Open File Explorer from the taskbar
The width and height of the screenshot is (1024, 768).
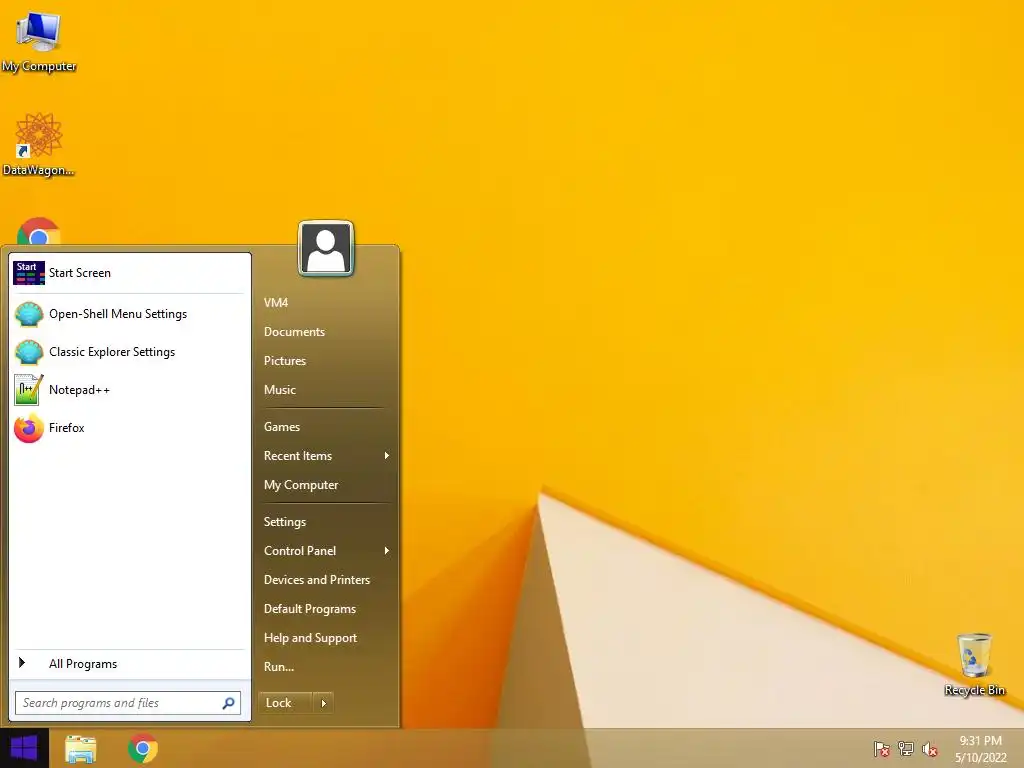(80, 749)
